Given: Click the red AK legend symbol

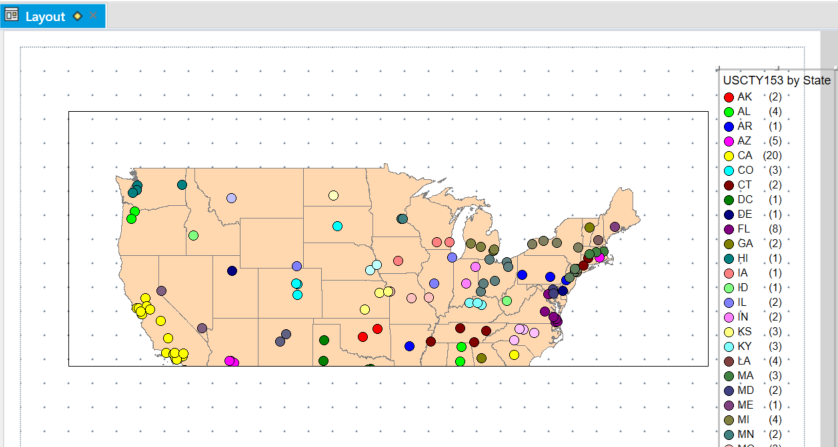Looking at the screenshot, I should pos(729,97).
